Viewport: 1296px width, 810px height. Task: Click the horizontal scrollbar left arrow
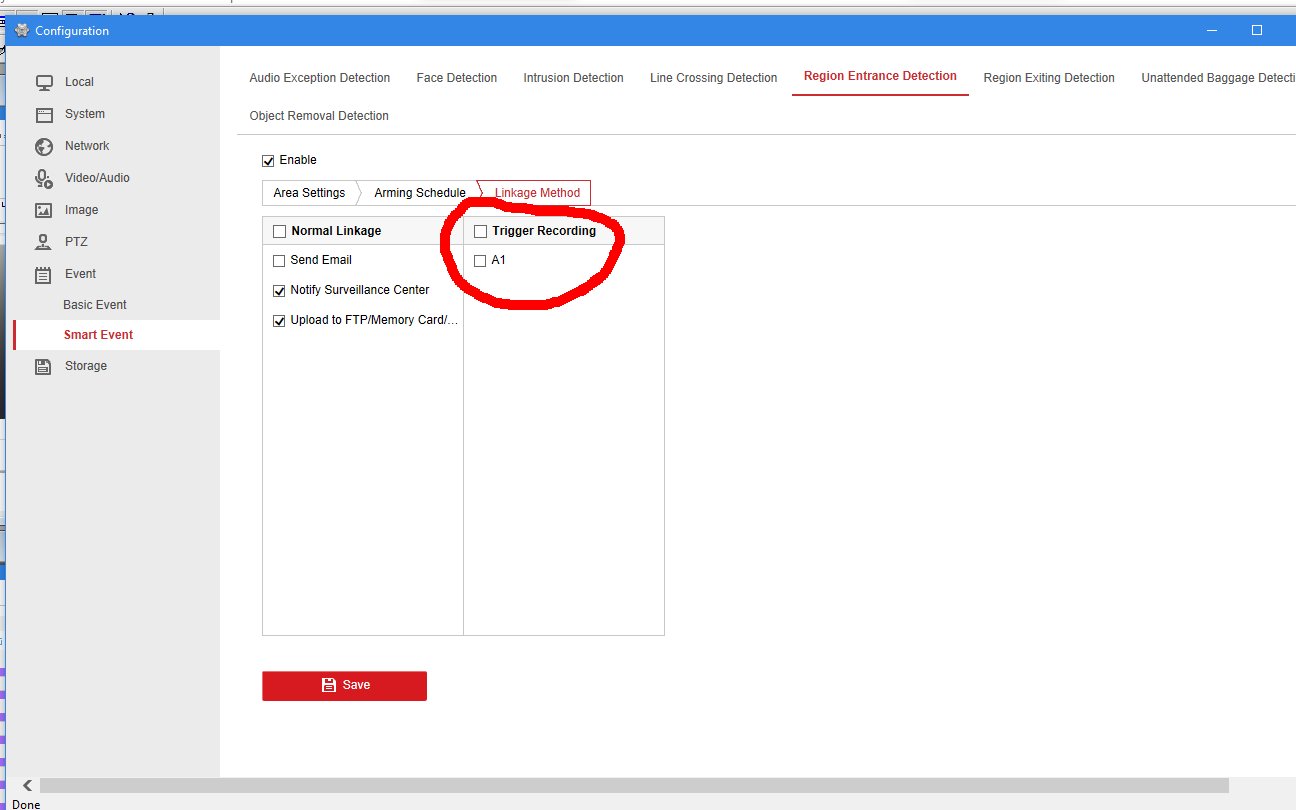coord(27,786)
